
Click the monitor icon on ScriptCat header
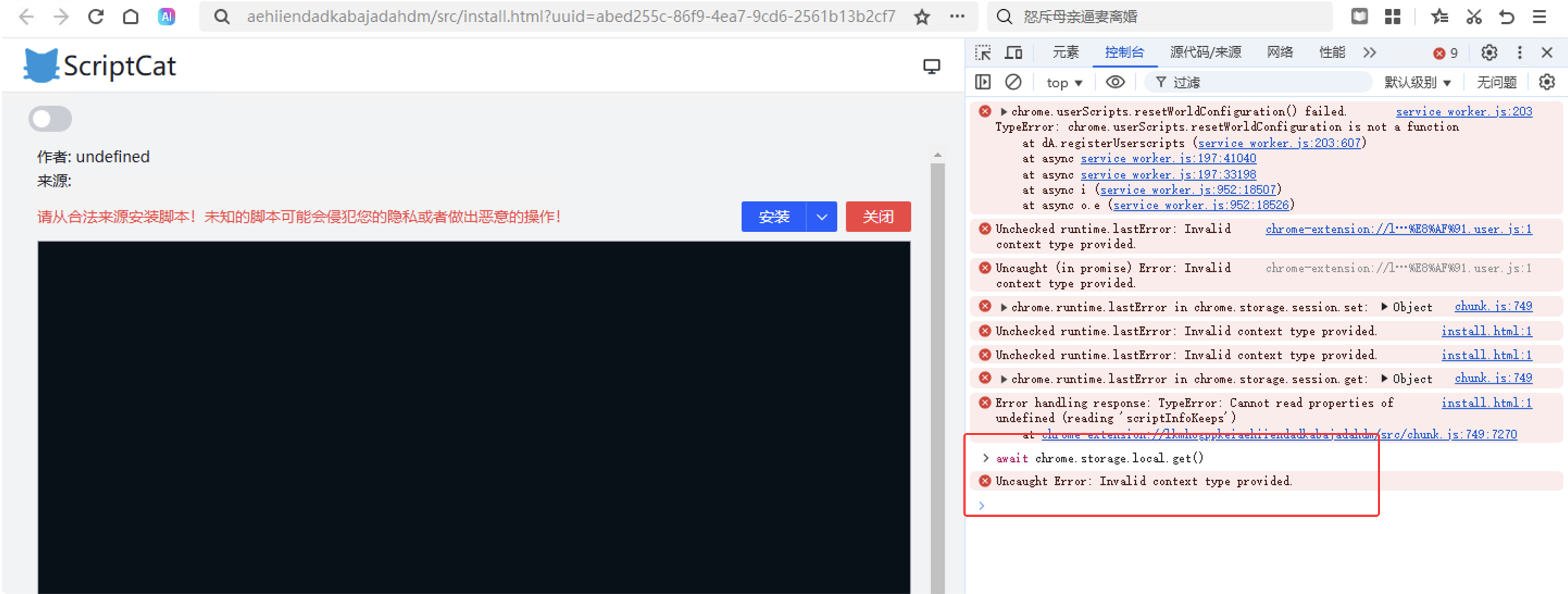[931, 66]
